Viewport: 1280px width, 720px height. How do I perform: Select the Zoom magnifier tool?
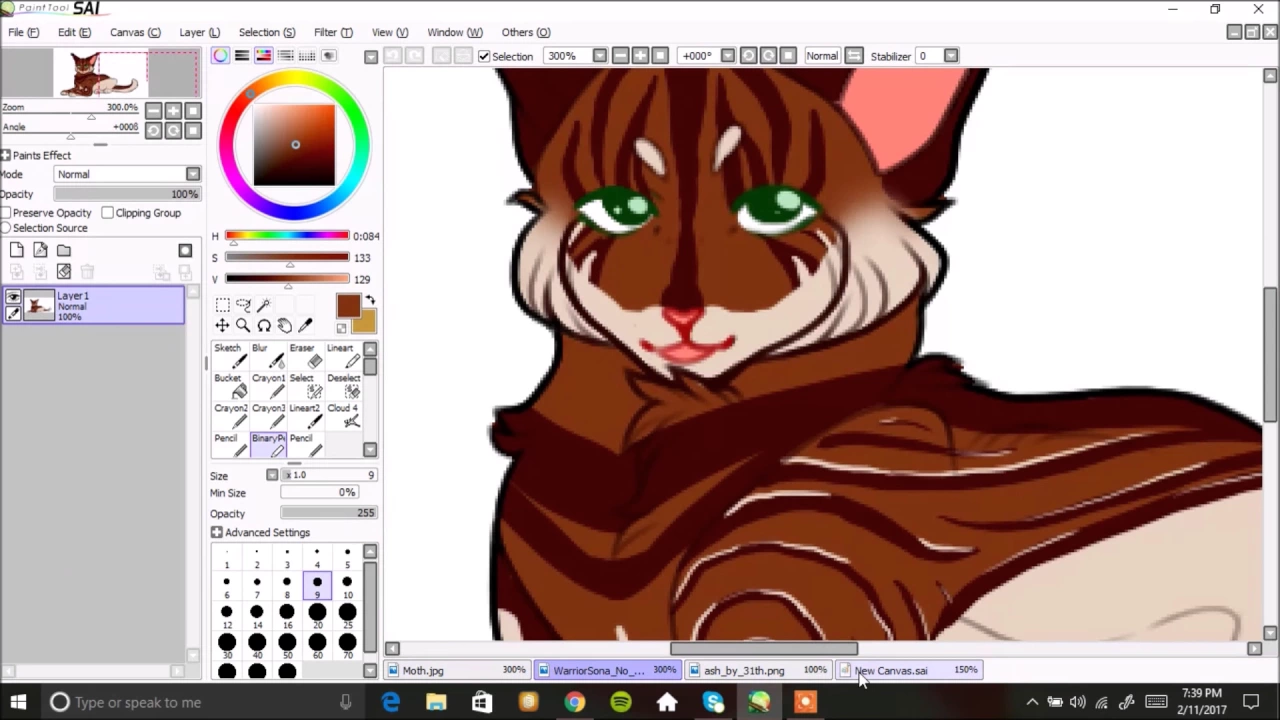coord(243,326)
